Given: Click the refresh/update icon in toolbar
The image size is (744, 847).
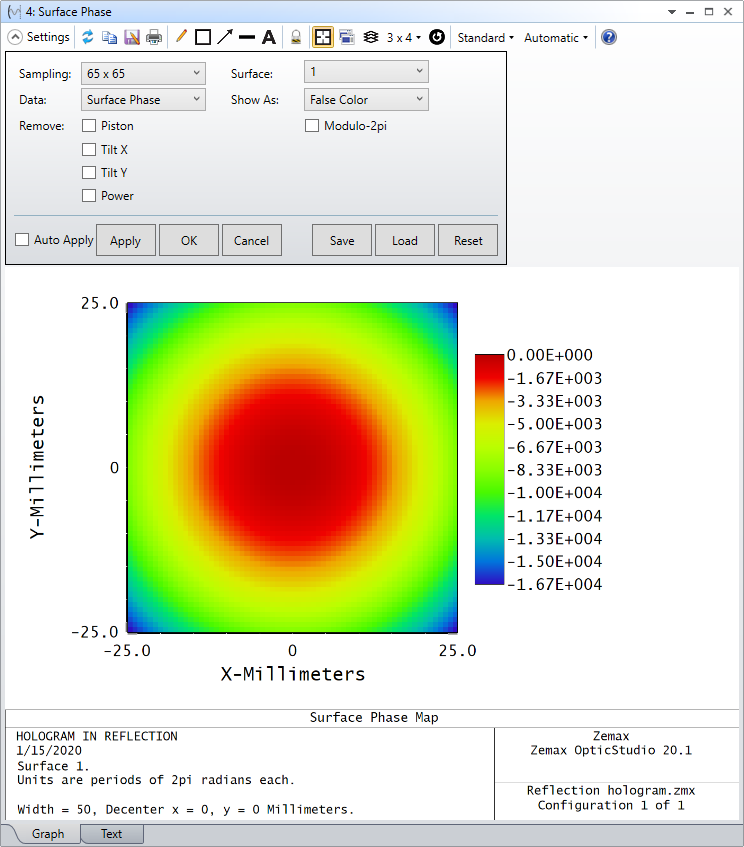Looking at the screenshot, I should 88,37.
